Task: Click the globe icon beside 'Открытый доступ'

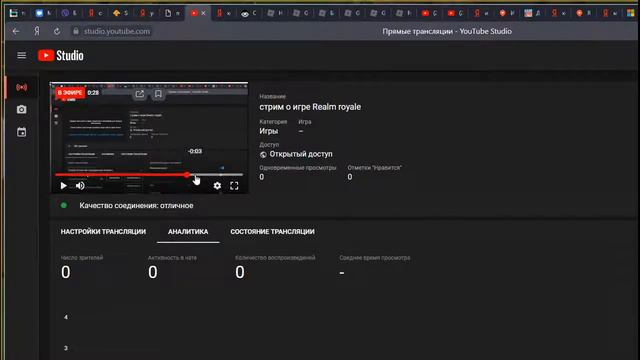Action: [x=263, y=154]
